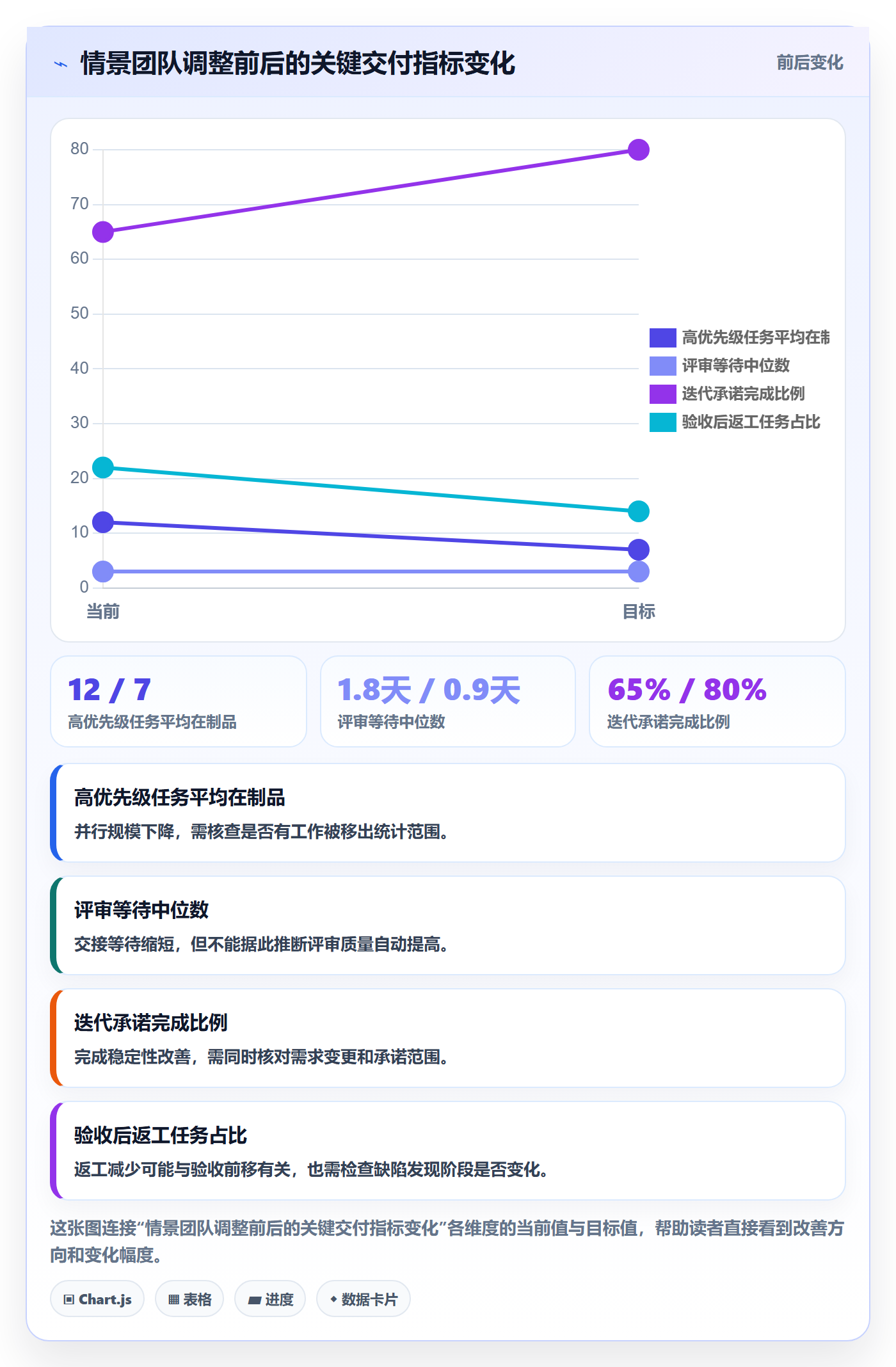Click light blue data point at 目标
The height and width of the screenshot is (1367, 896).
(639, 572)
